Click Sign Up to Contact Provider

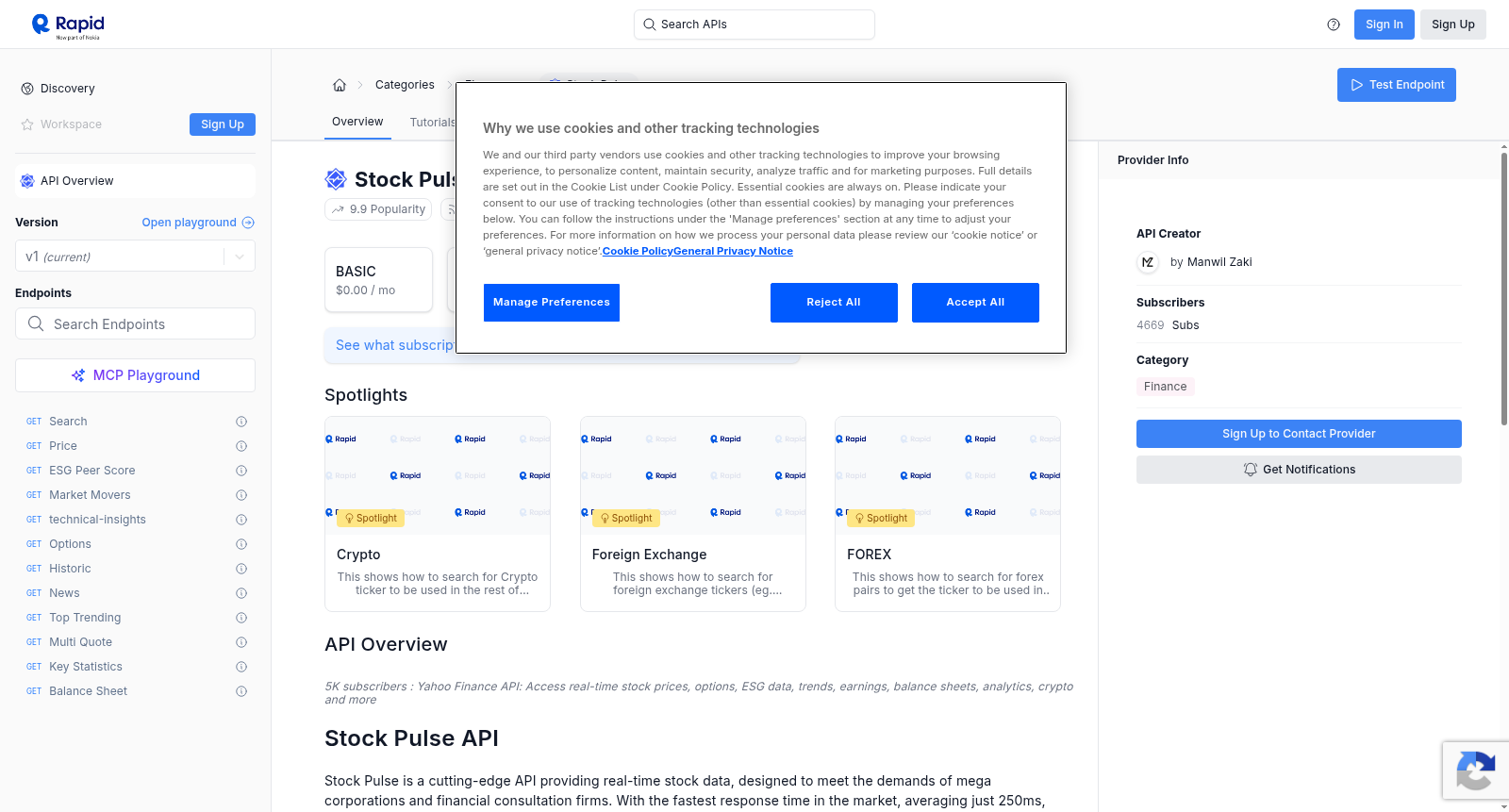pyautogui.click(x=1299, y=434)
